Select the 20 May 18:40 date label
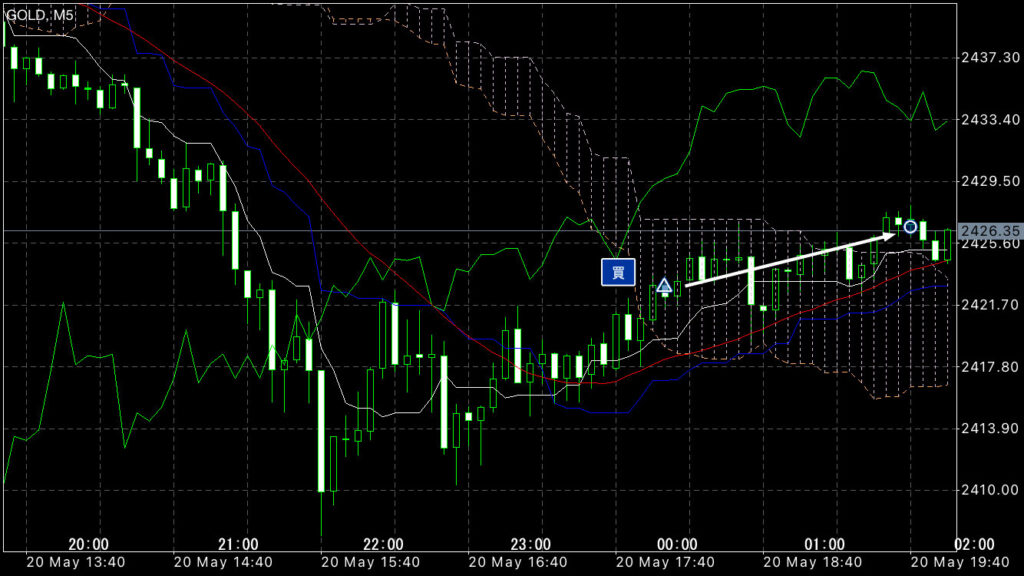This screenshot has width=1024, height=576. pos(813,562)
